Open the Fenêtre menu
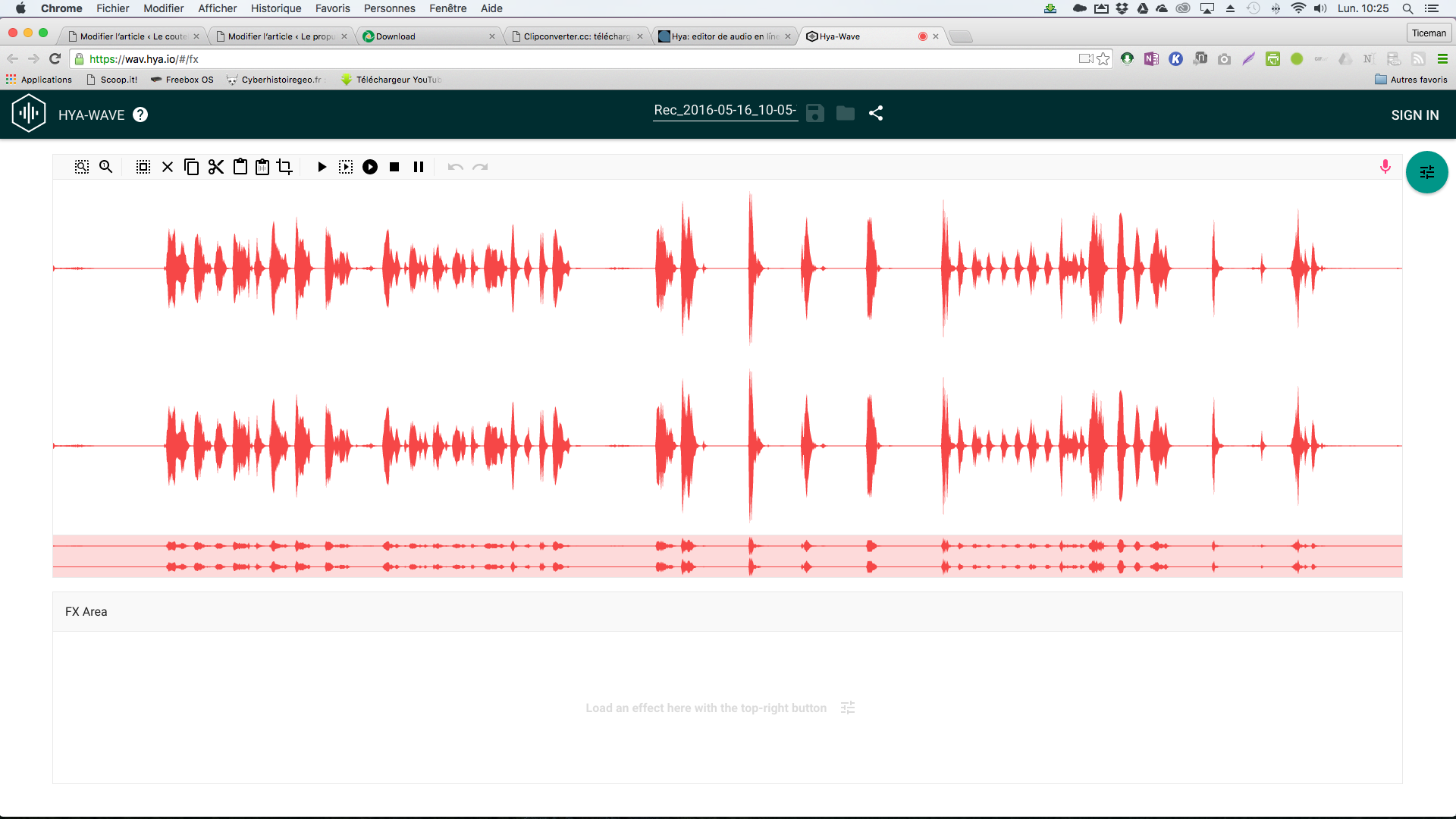 [x=447, y=8]
